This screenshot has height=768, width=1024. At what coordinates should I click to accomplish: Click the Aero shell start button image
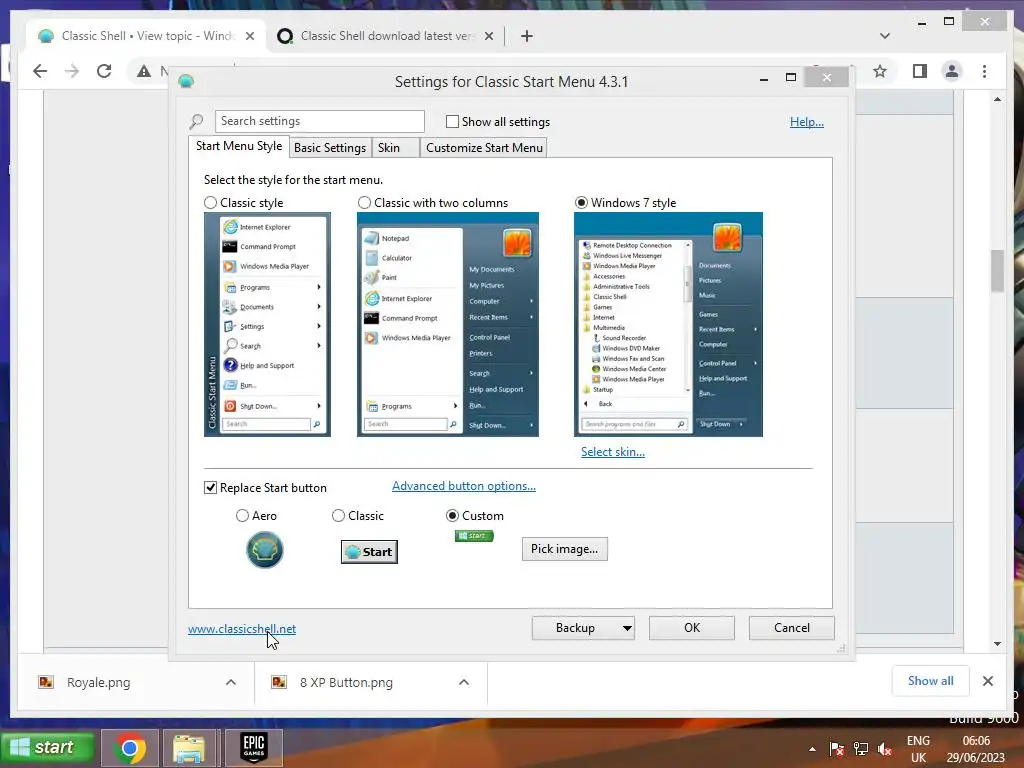tap(264, 550)
